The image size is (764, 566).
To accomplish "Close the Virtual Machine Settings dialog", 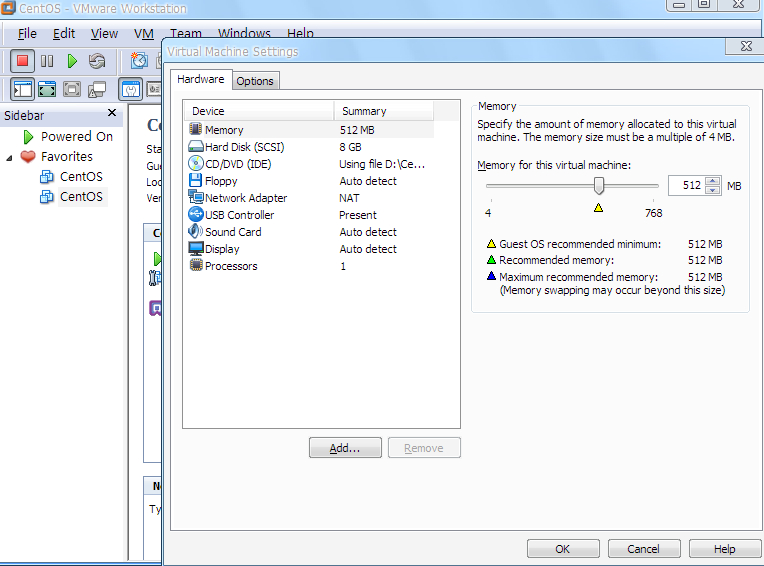I will tap(746, 46).
